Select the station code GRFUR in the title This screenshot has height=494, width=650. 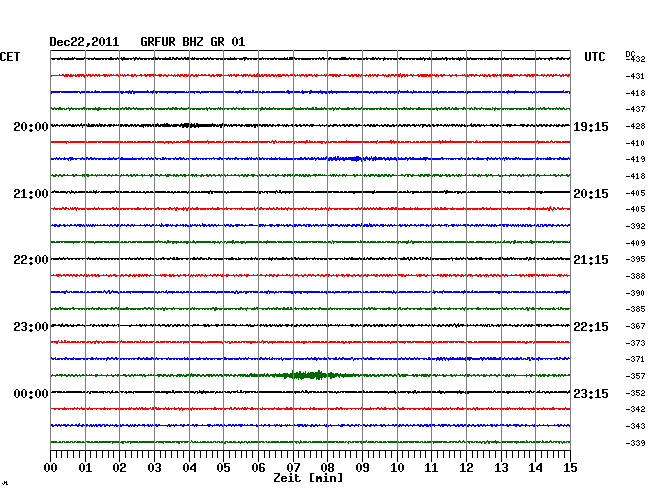[158, 42]
